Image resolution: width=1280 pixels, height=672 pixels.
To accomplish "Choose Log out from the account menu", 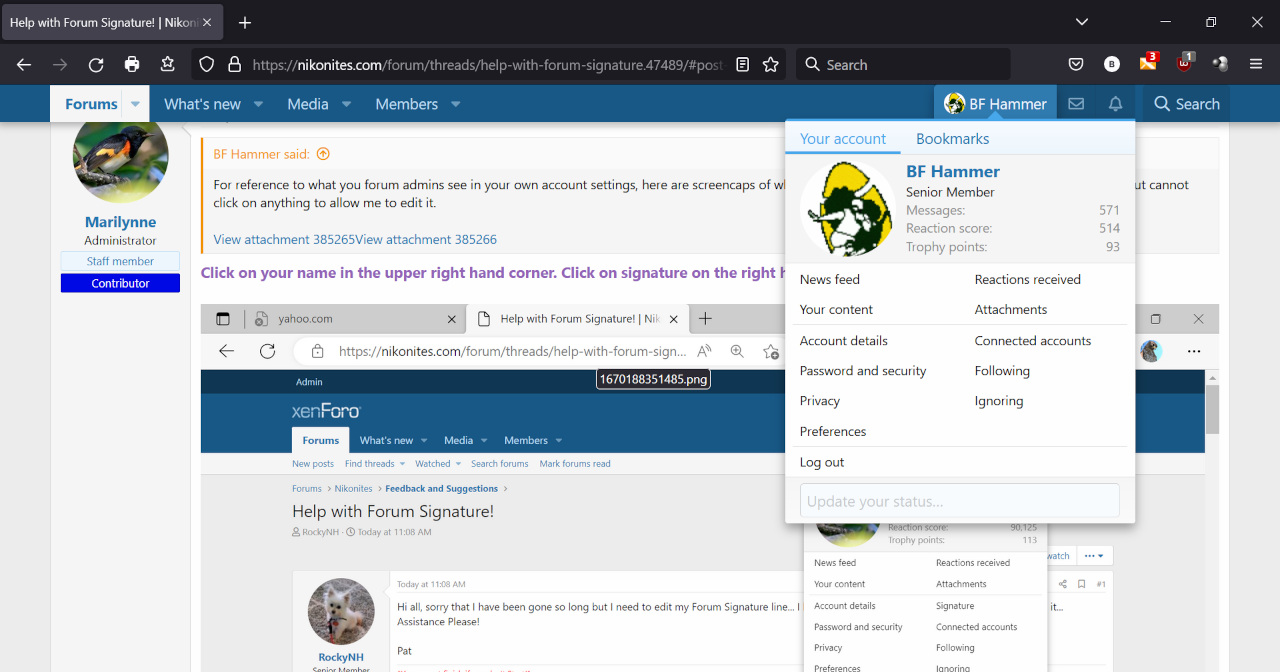I will pyautogui.click(x=822, y=462).
